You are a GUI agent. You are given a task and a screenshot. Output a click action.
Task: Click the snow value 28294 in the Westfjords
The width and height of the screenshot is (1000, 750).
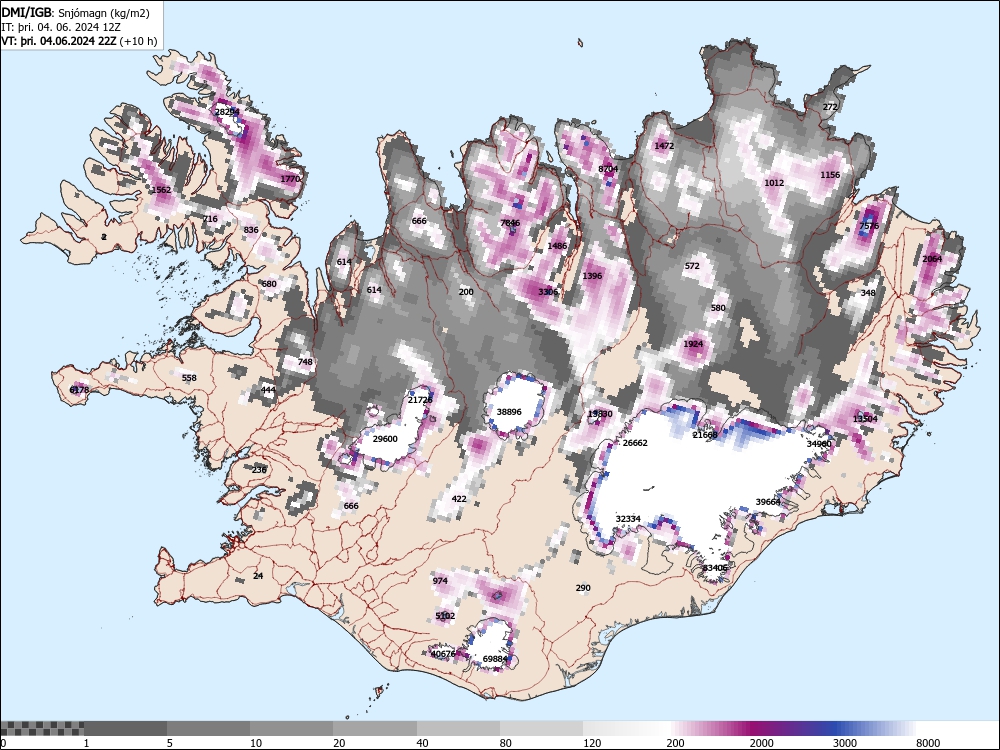click(x=228, y=112)
